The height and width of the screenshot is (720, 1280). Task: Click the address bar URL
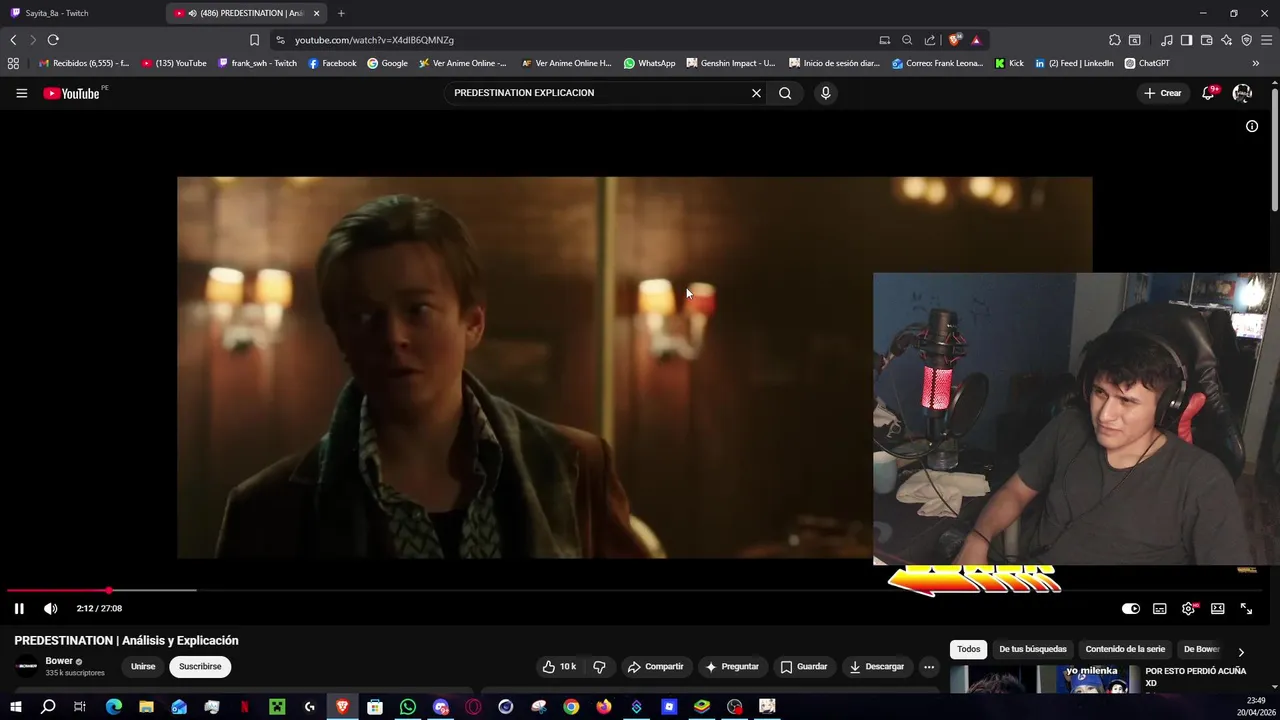pyautogui.click(x=374, y=40)
